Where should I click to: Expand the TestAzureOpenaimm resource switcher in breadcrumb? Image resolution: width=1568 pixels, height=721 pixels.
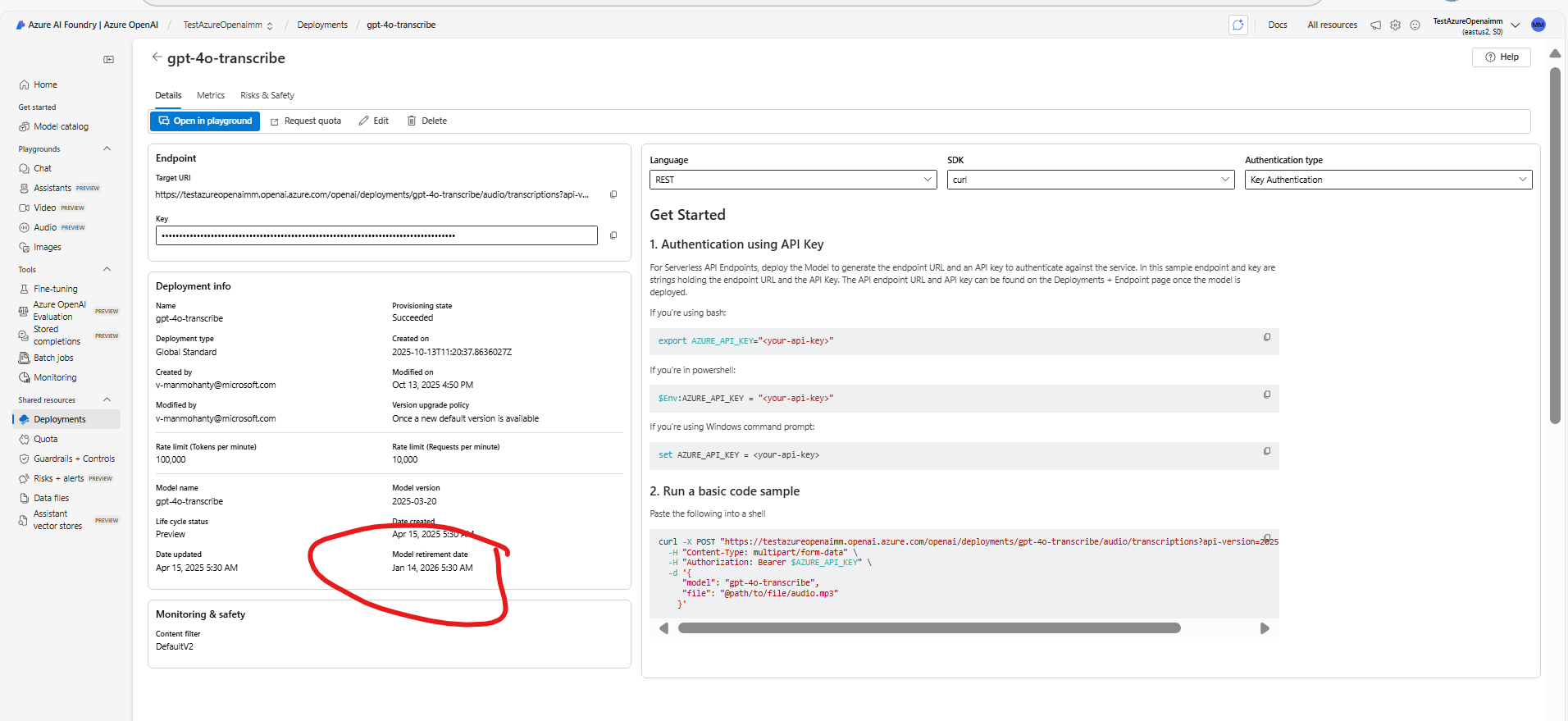coord(270,25)
